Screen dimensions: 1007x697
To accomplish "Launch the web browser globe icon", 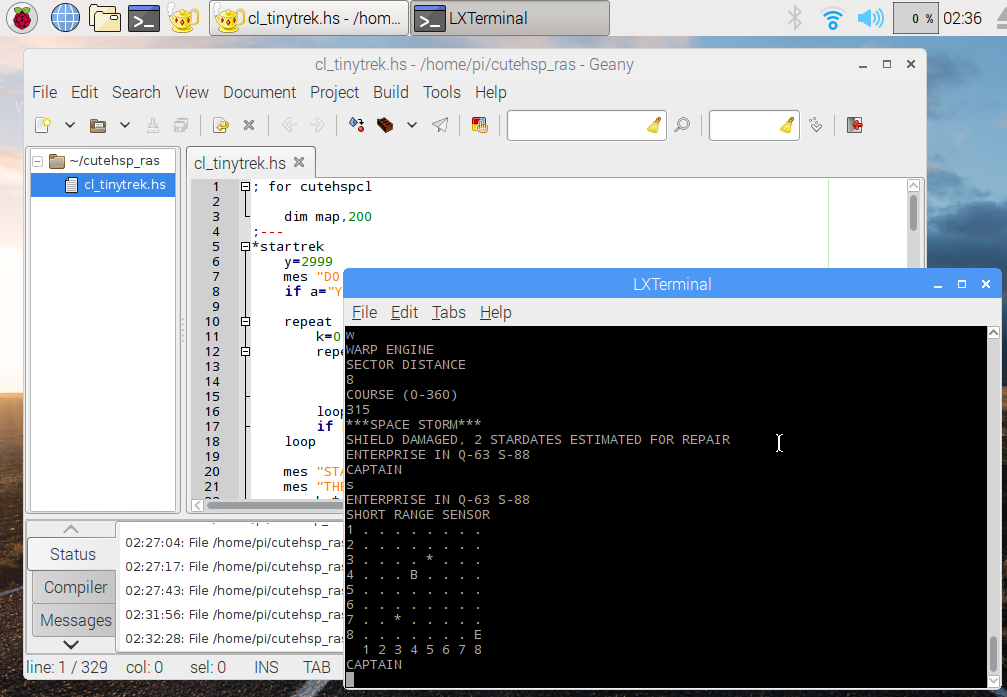I will [65, 18].
